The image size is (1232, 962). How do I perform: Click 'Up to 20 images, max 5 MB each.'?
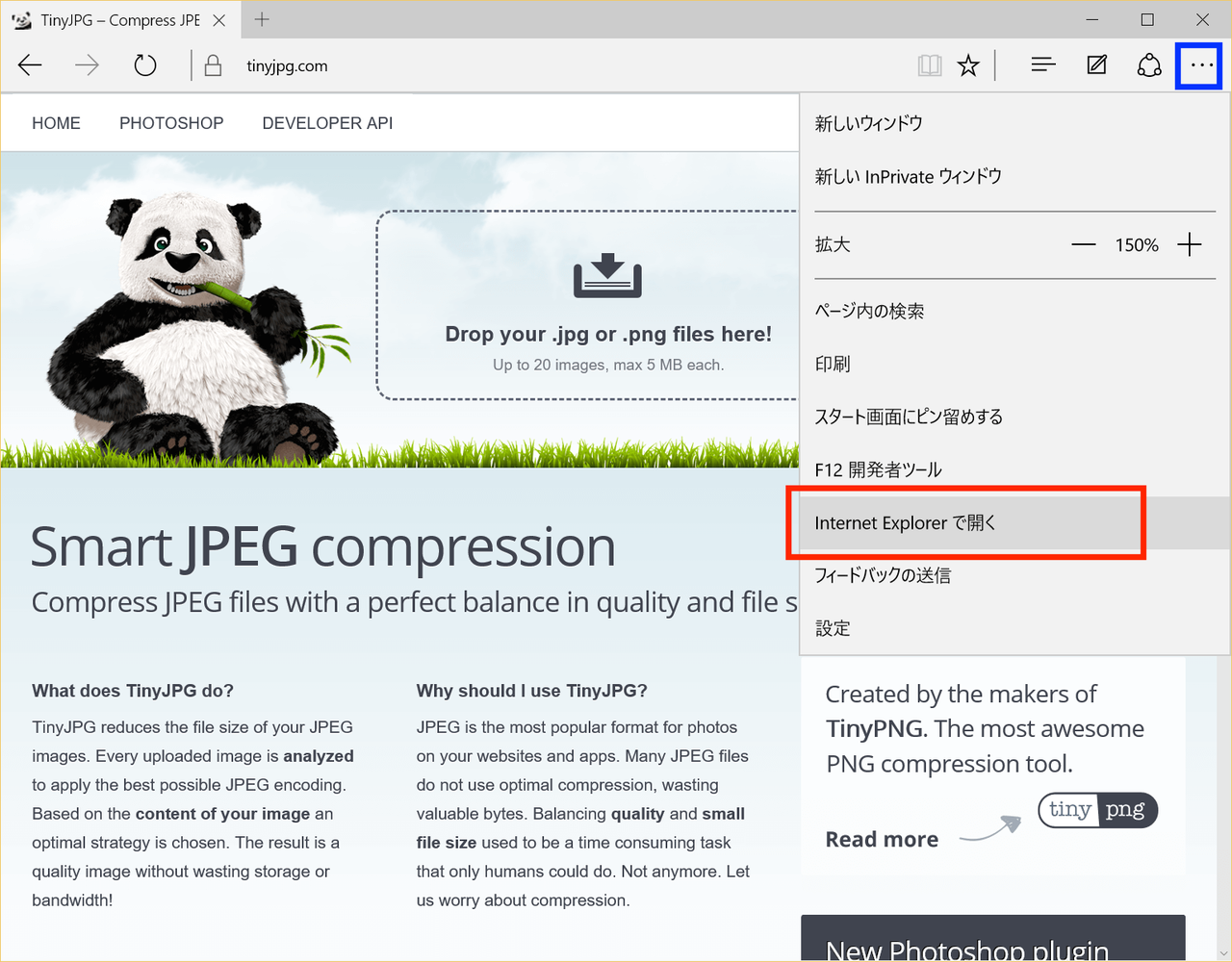point(608,365)
